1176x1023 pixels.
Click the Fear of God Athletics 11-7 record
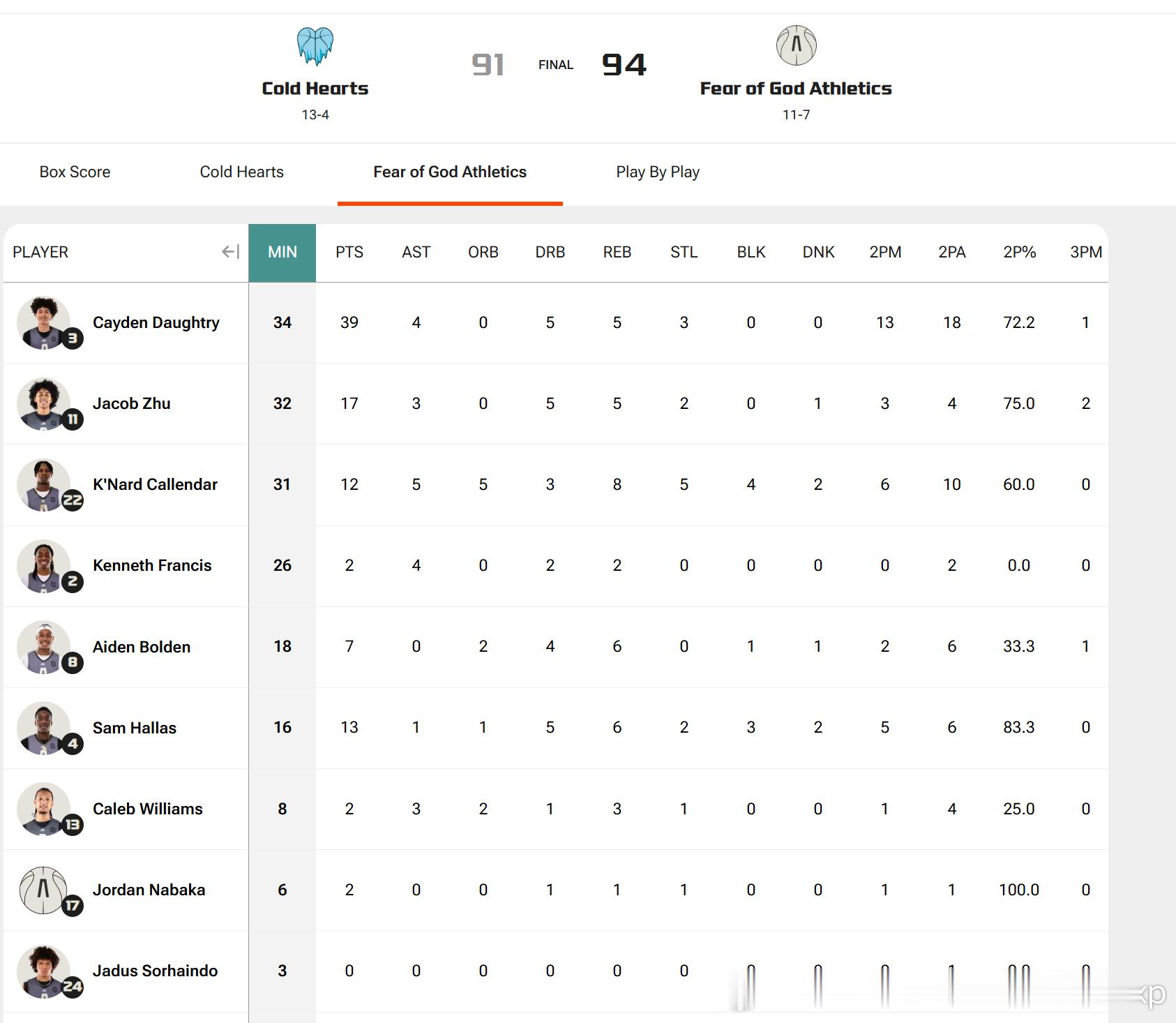point(796,114)
